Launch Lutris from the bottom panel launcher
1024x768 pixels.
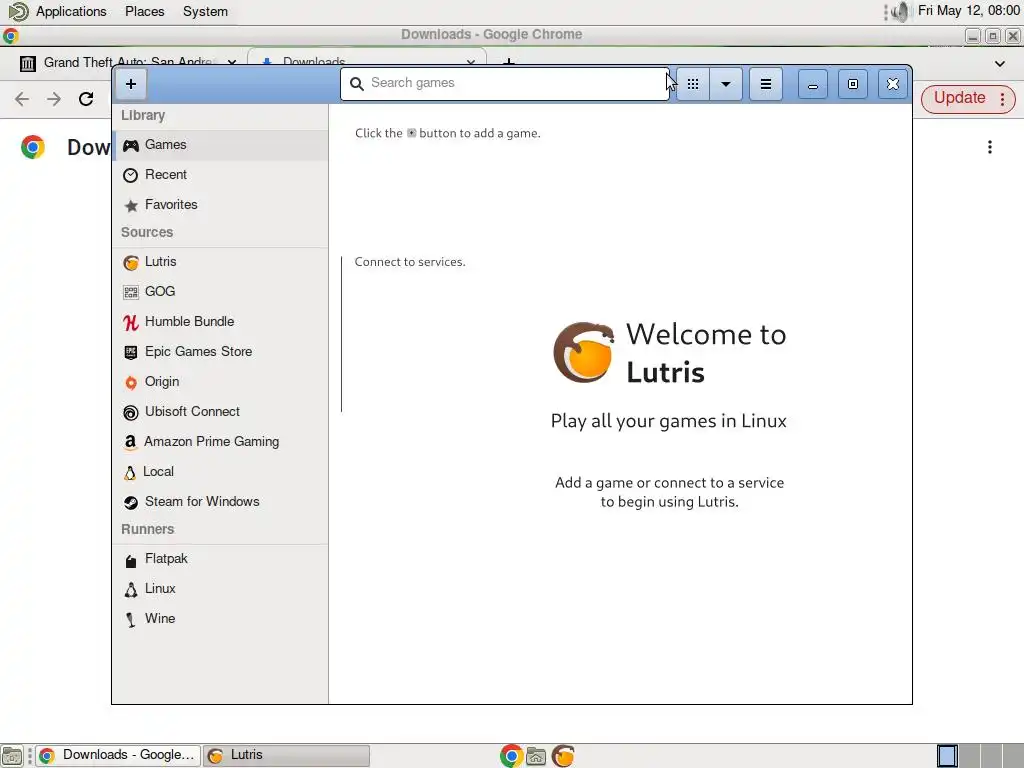tap(563, 756)
